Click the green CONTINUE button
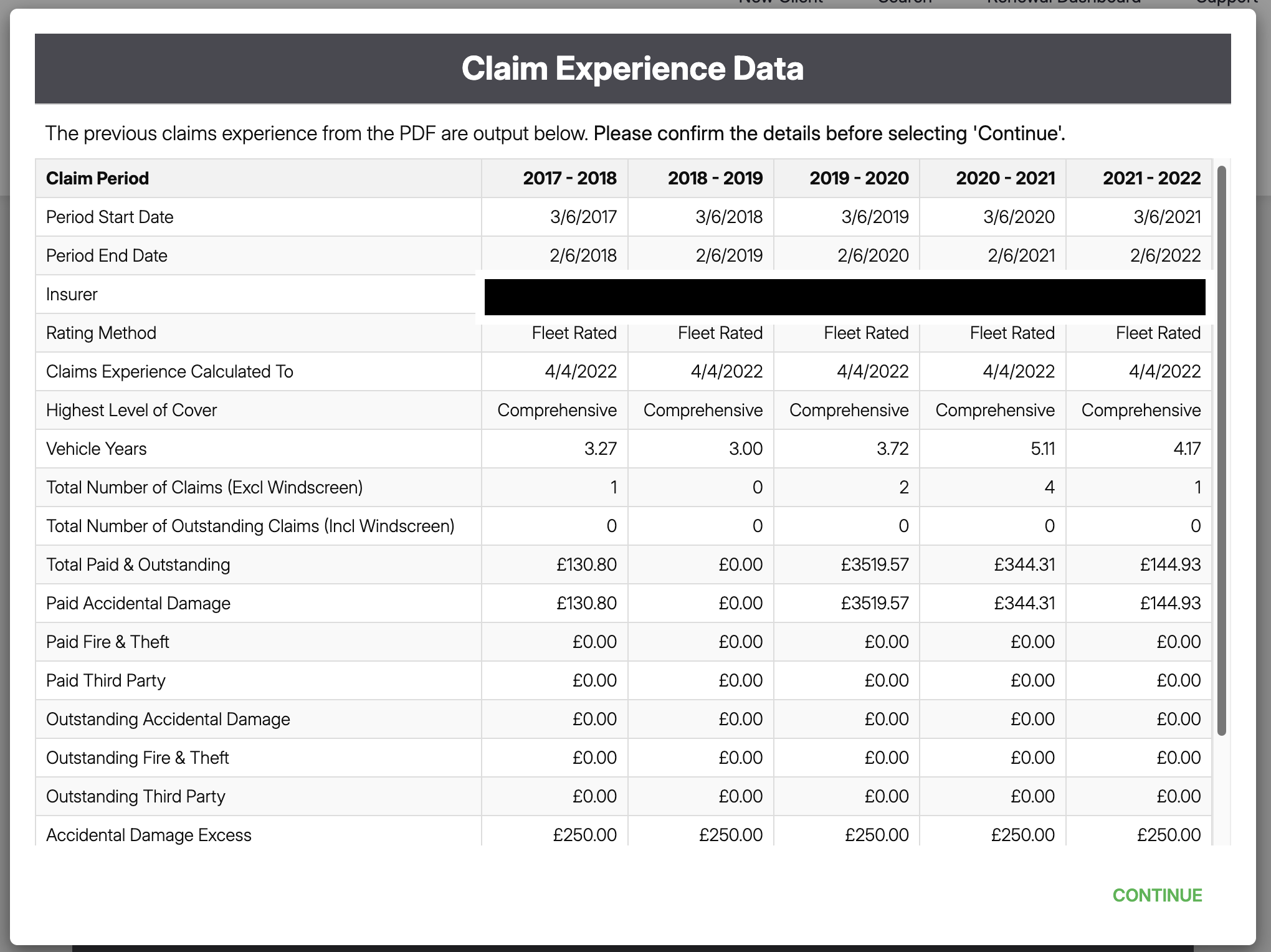 pyautogui.click(x=1157, y=895)
